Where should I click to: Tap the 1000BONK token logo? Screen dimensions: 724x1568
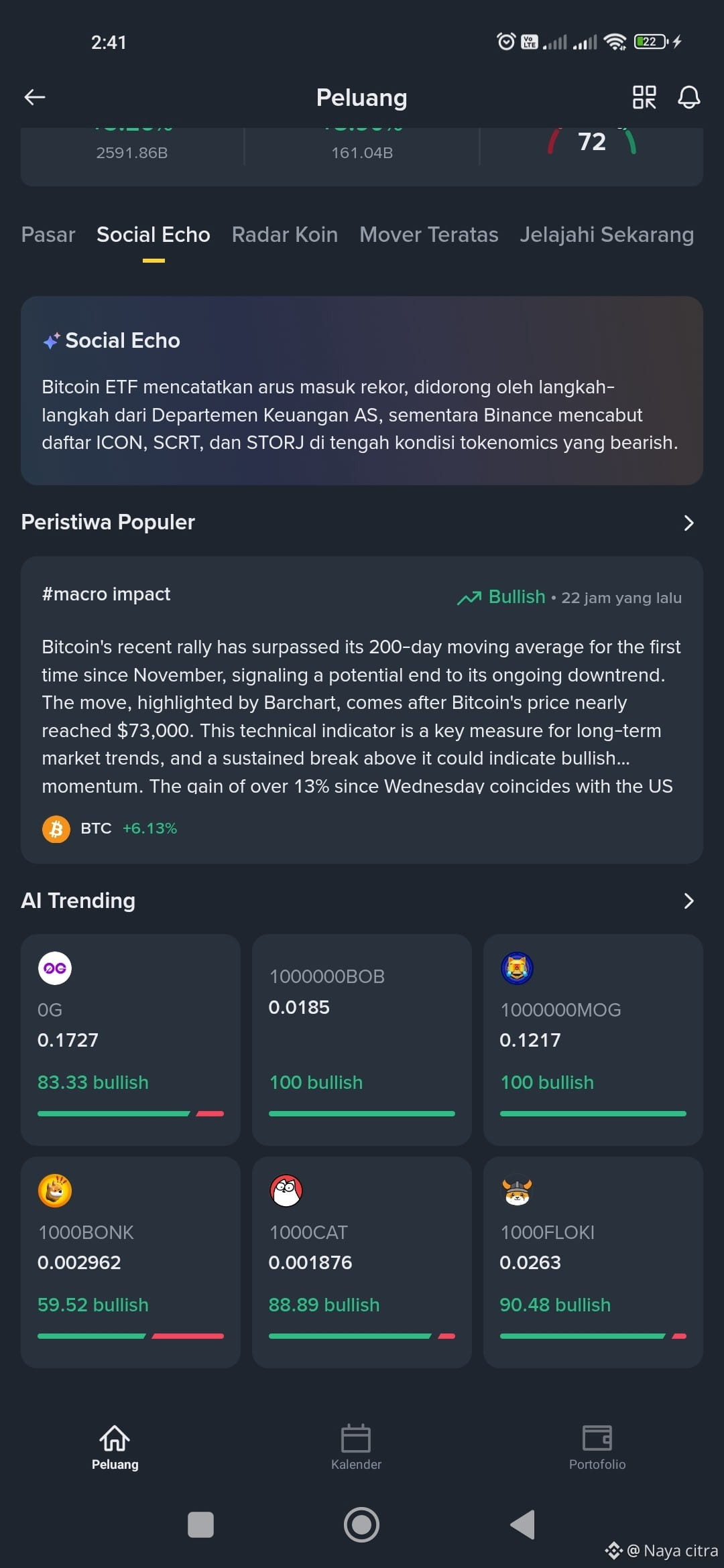(55, 1191)
